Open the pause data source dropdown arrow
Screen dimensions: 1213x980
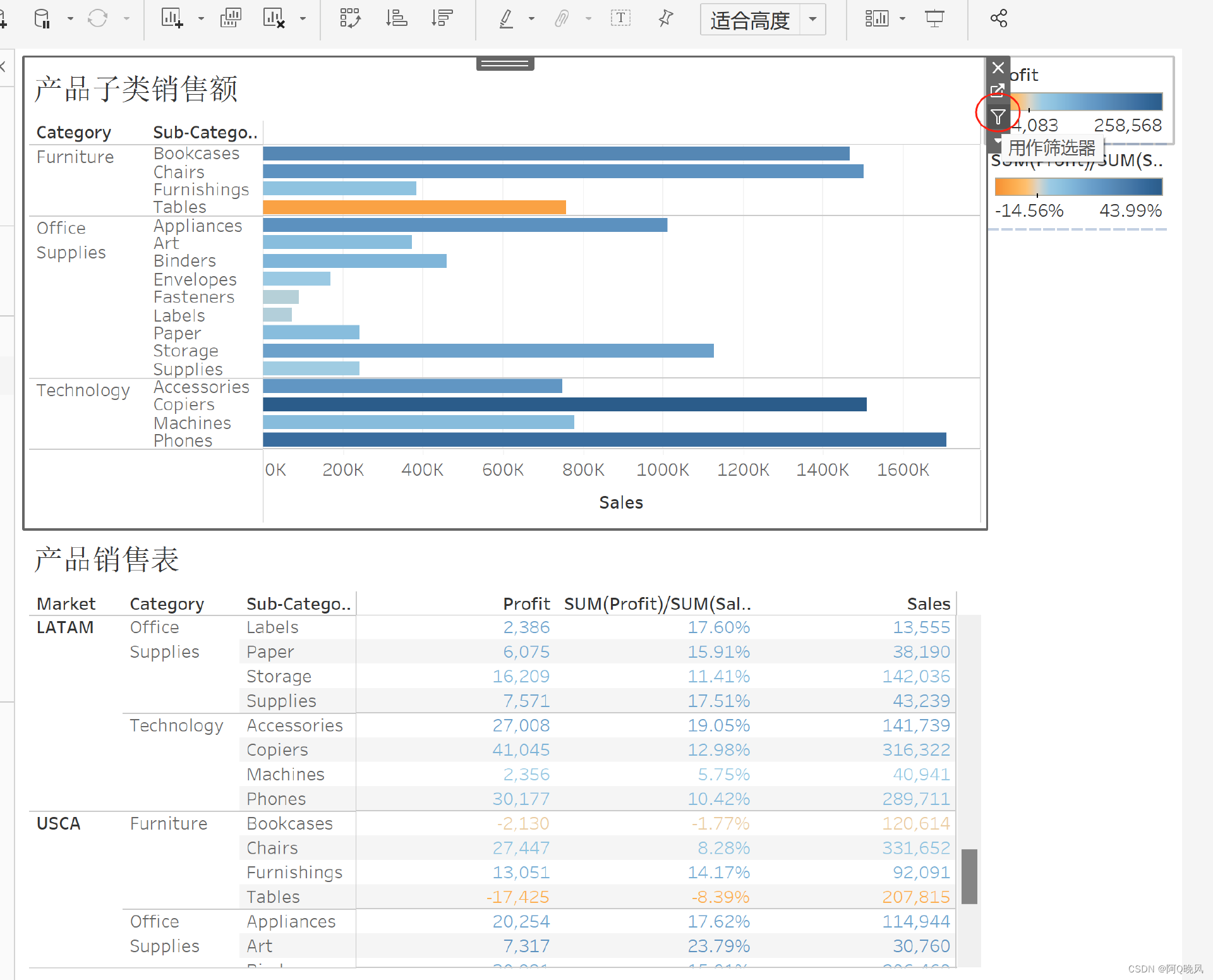point(70,18)
